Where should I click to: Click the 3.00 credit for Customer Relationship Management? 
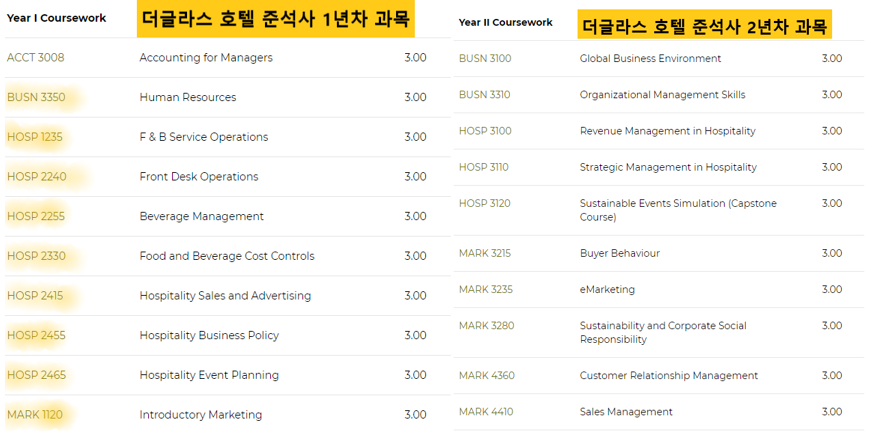832,376
